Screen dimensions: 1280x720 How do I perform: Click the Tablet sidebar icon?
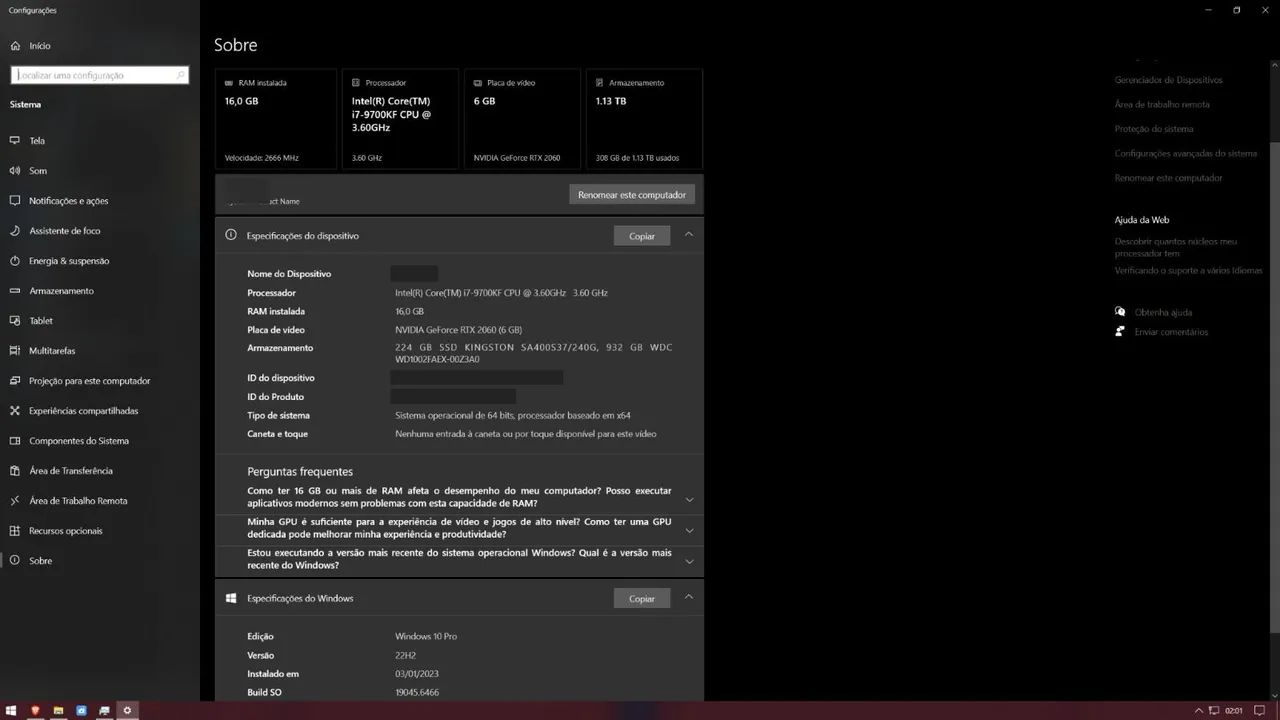(x=15, y=321)
